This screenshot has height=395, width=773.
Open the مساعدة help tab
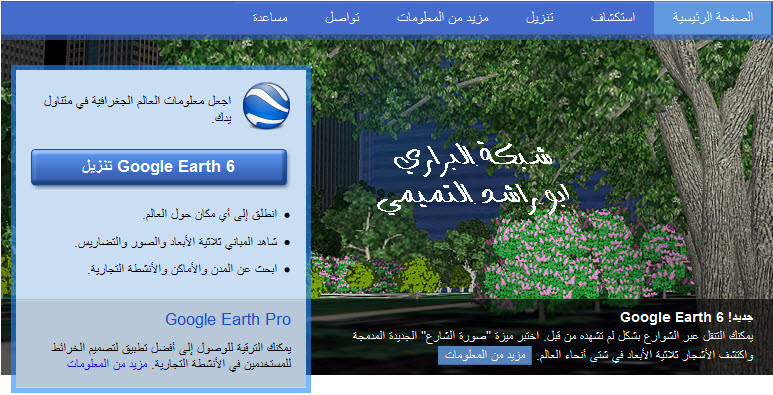(x=270, y=18)
